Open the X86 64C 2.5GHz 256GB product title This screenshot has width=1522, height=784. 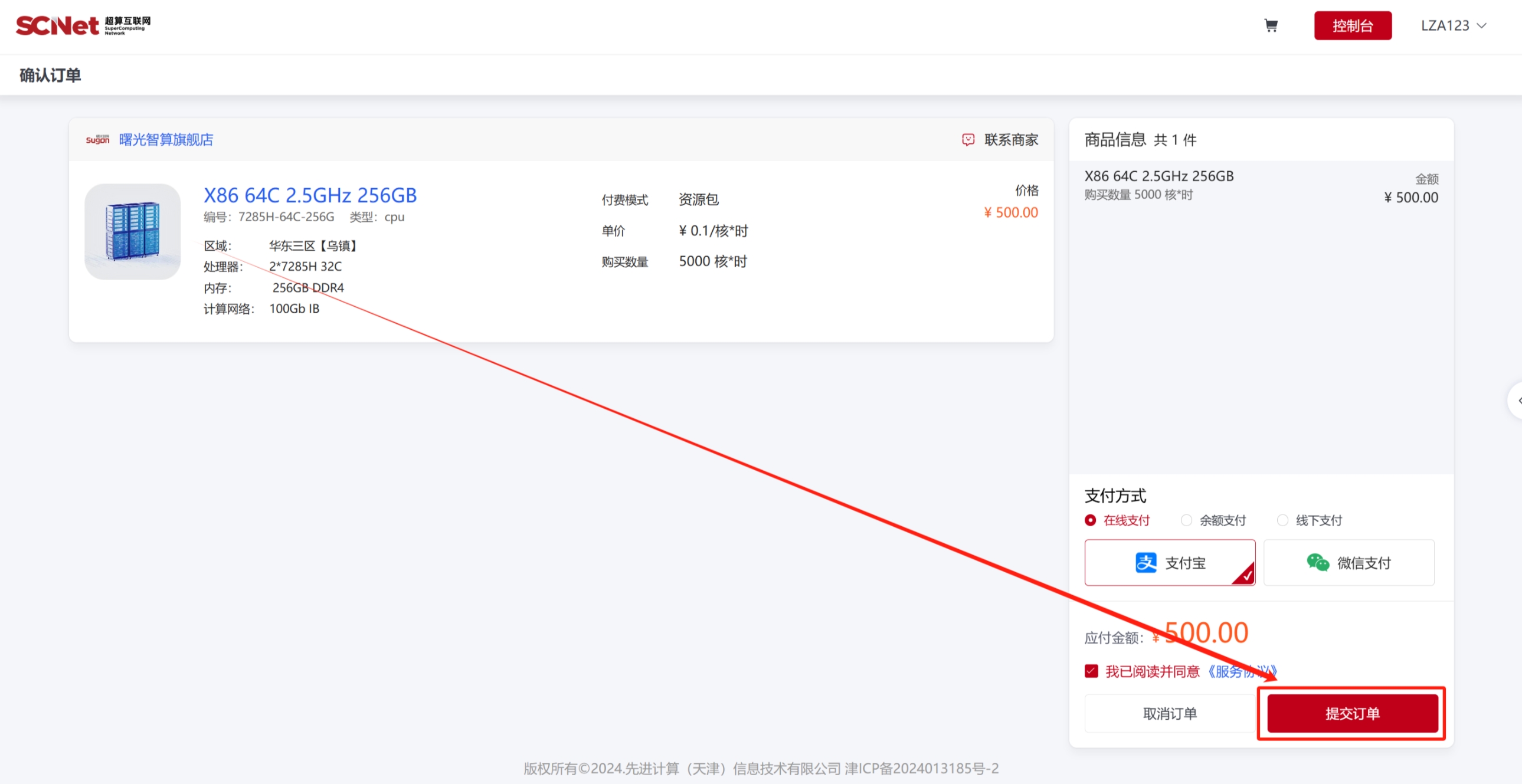(x=310, y=195)
